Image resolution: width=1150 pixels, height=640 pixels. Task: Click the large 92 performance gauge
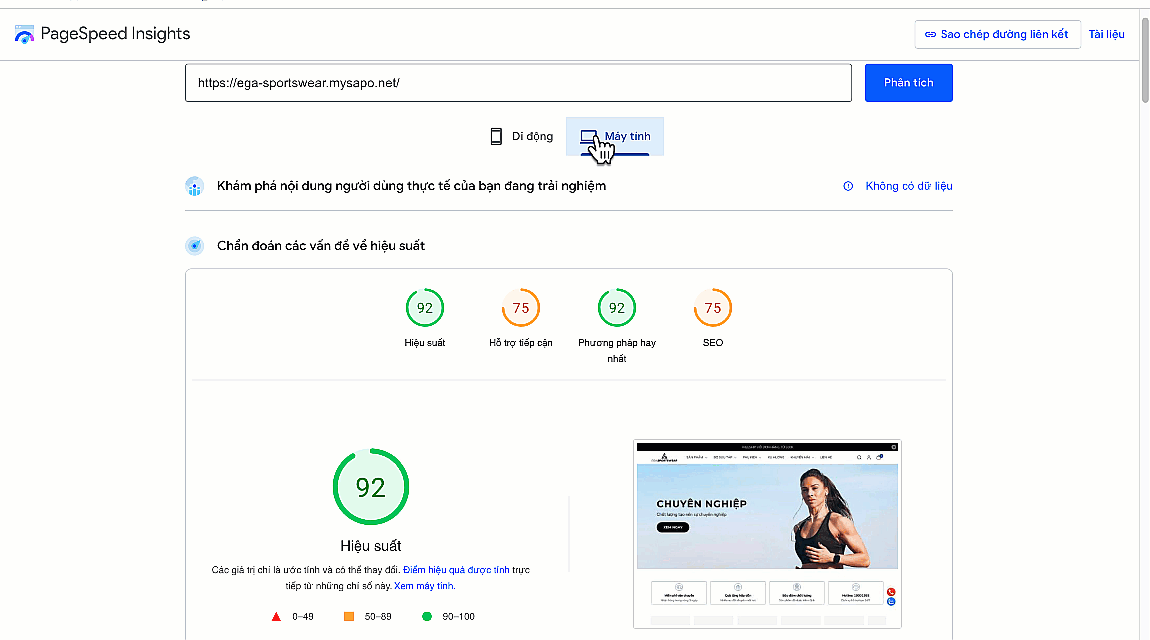tap(371, 487)
